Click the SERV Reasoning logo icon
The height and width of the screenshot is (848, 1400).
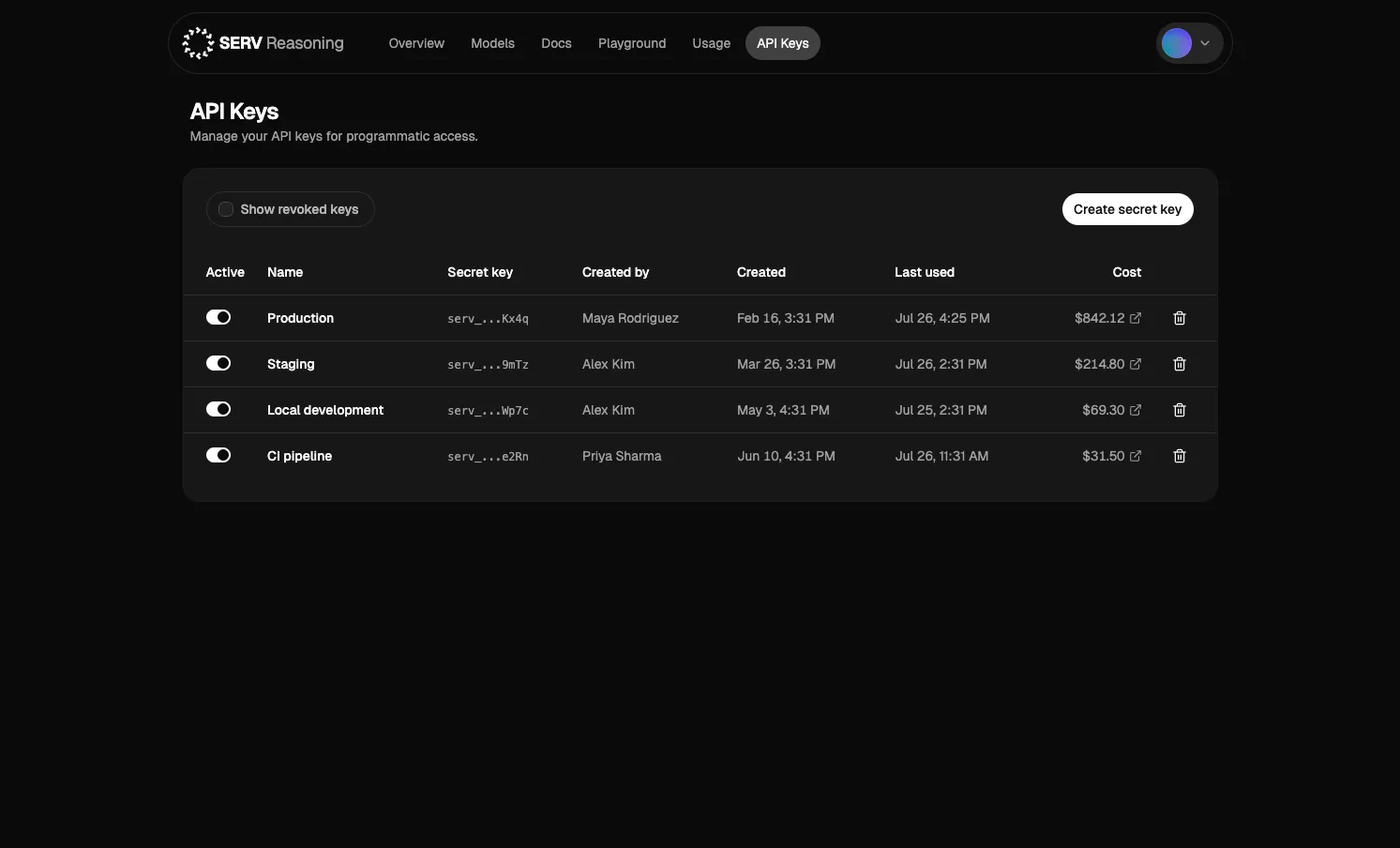point(198,43)
